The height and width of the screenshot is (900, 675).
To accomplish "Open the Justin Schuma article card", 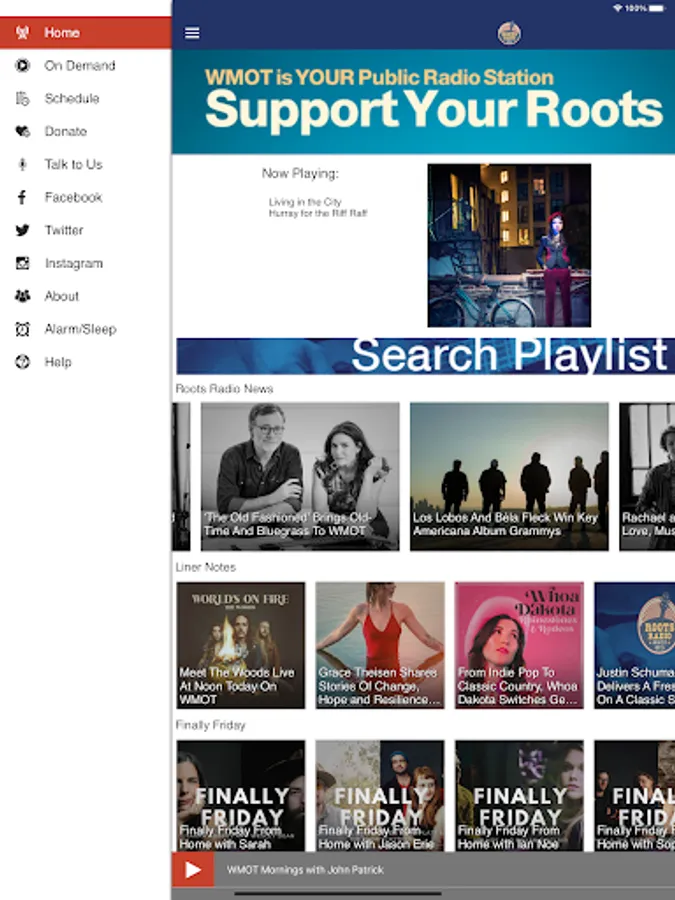I will (x=634, y=645).
